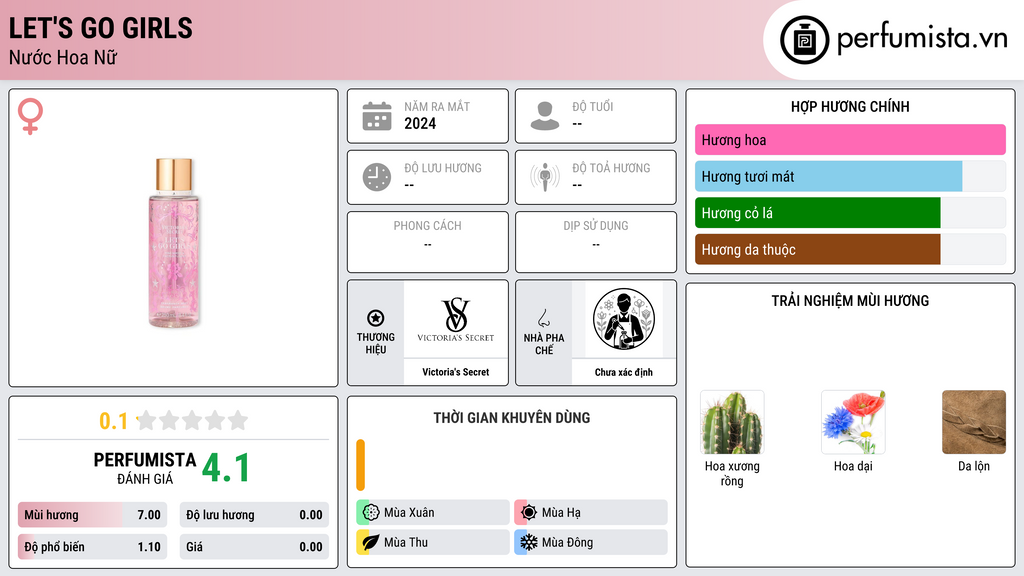Image resolution: width=1024 pixels, height=576 pixels.
Task: Click the sillage icon beside Độ toả hương
Action: point(545,177)
